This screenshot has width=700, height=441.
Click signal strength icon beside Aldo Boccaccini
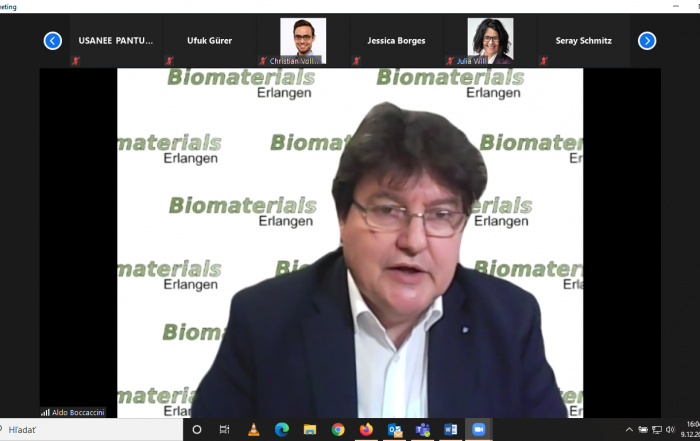(x=45, y=412)
